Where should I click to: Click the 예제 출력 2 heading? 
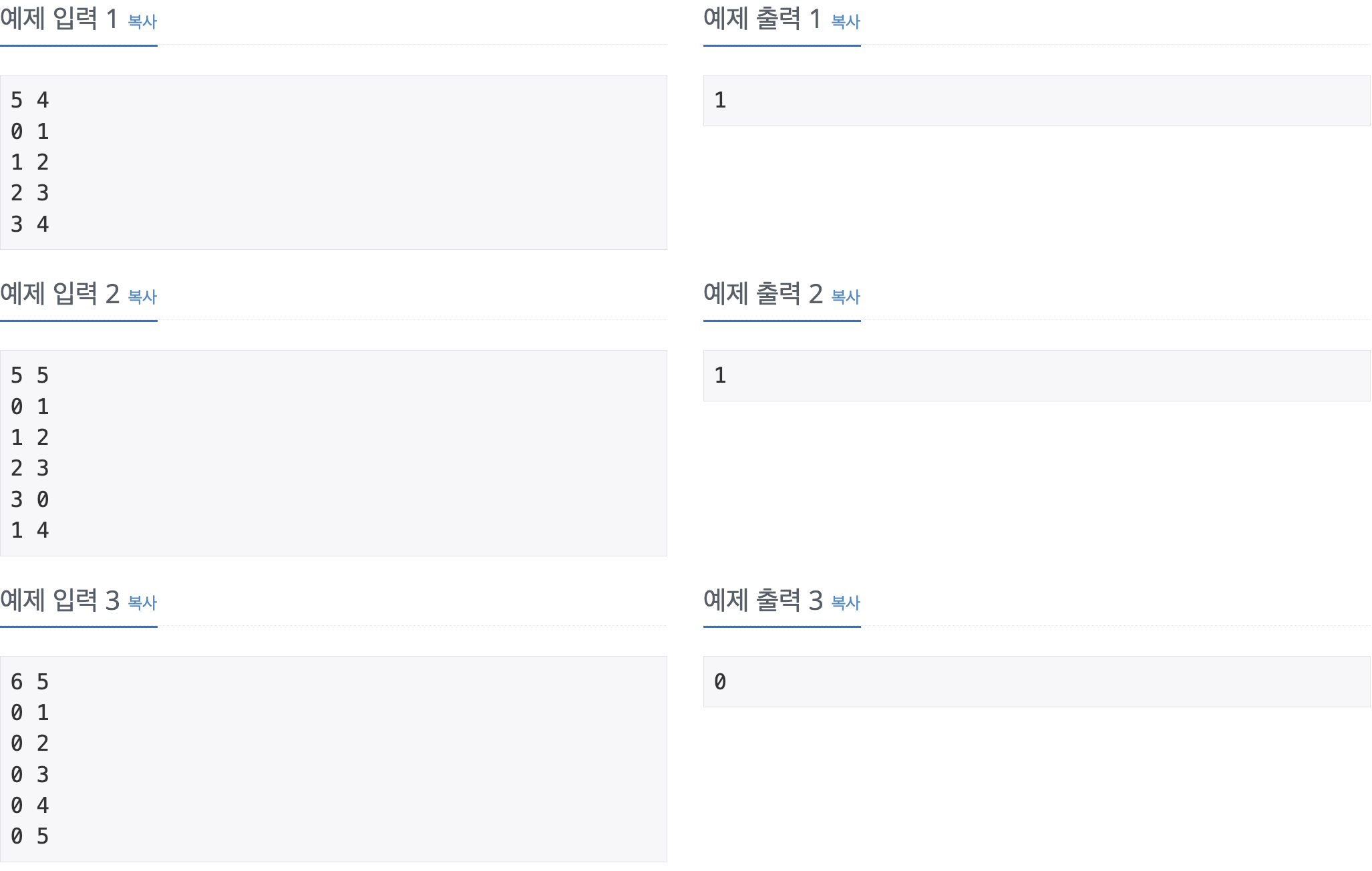tap(760, 296)
